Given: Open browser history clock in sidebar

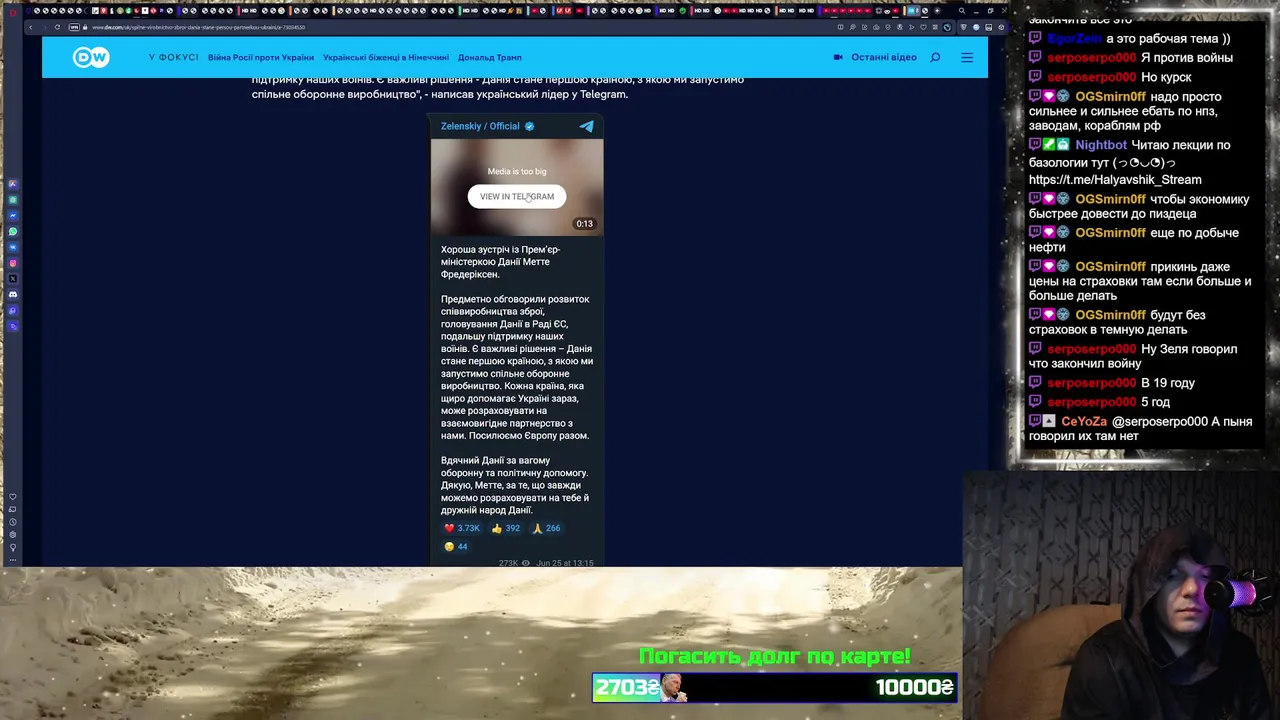Looking at the screenshot, I should coord(13,522).
